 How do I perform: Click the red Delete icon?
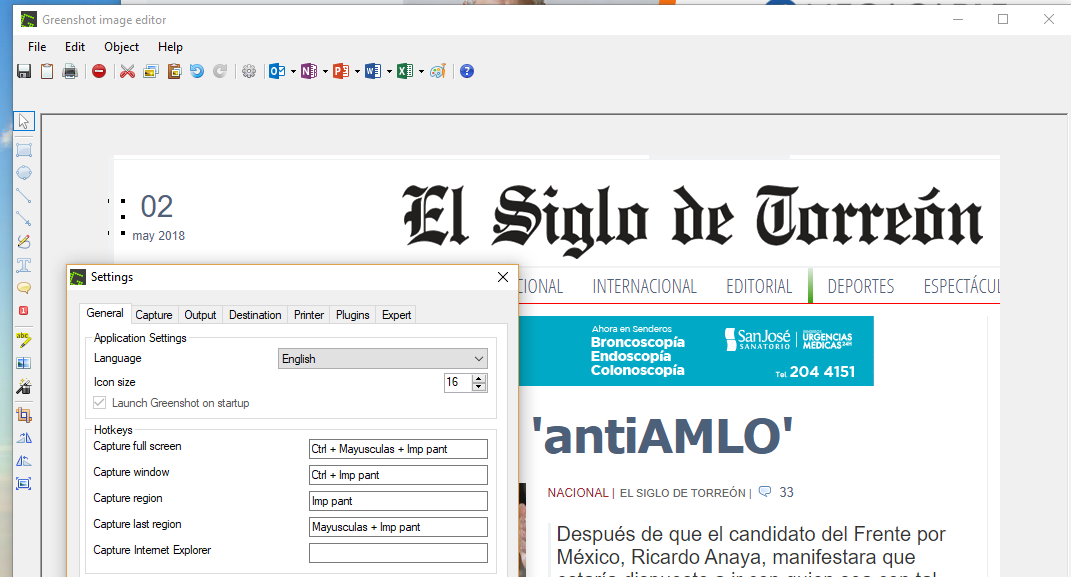(99, 71)
